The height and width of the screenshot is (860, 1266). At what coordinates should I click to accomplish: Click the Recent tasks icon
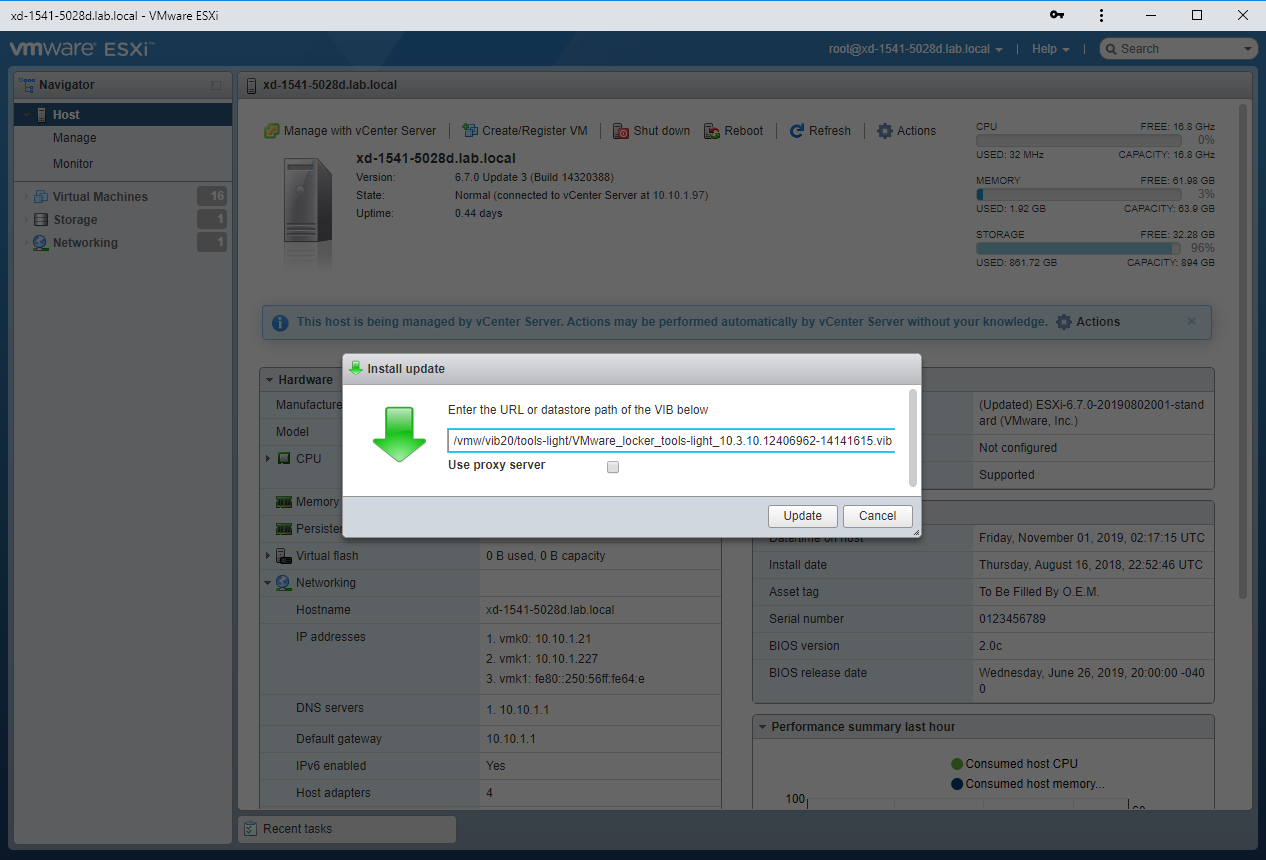[251, 829]
